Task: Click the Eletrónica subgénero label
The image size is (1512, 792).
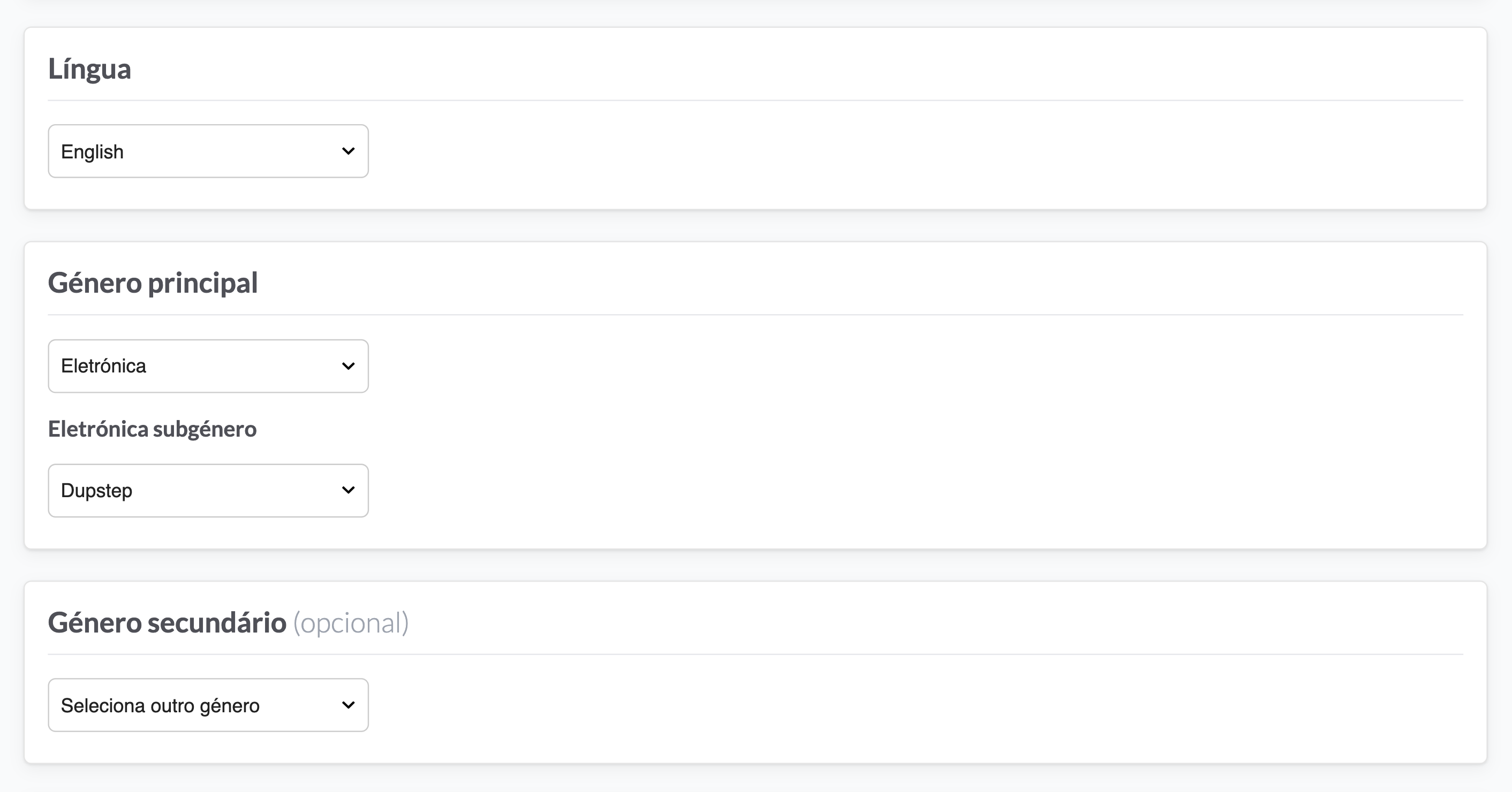Action: [x=152, y=429]
